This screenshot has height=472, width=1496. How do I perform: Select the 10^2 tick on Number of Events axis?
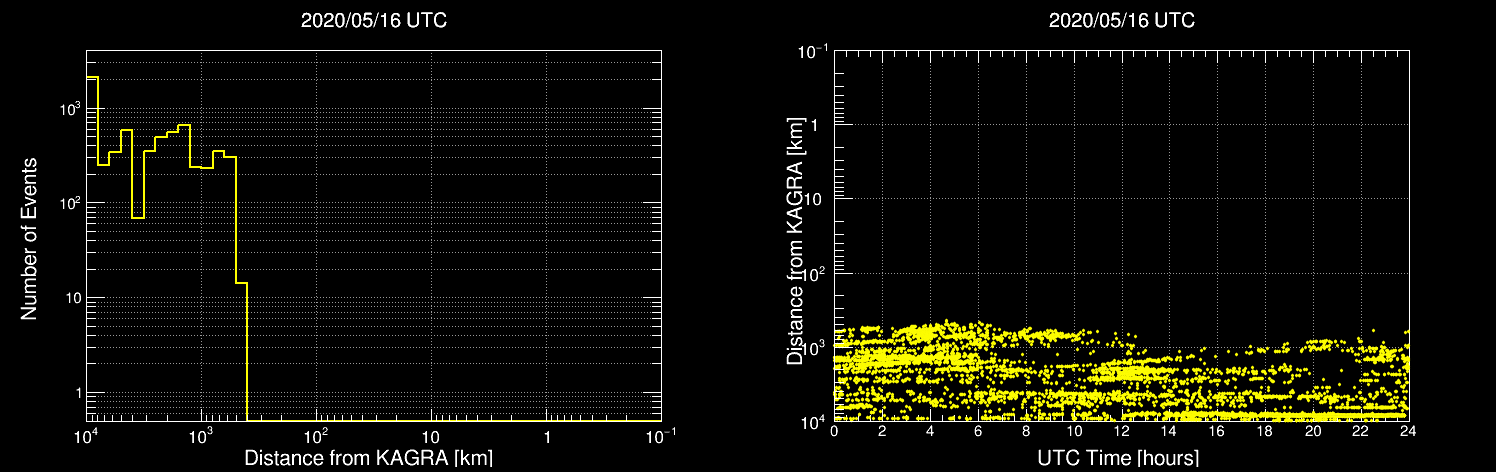coord(69,201)
